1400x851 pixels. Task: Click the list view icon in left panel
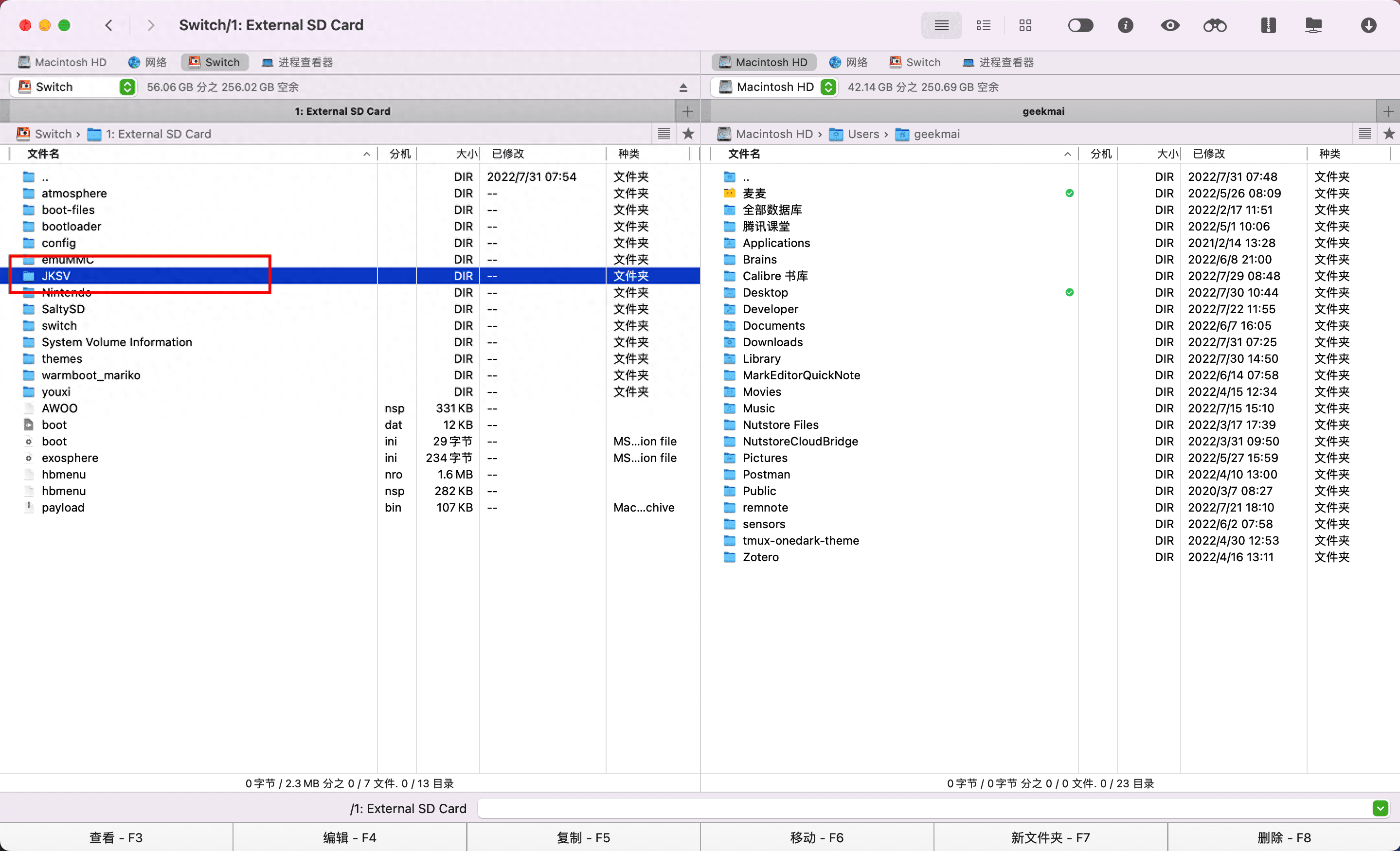tap(663, 133)
